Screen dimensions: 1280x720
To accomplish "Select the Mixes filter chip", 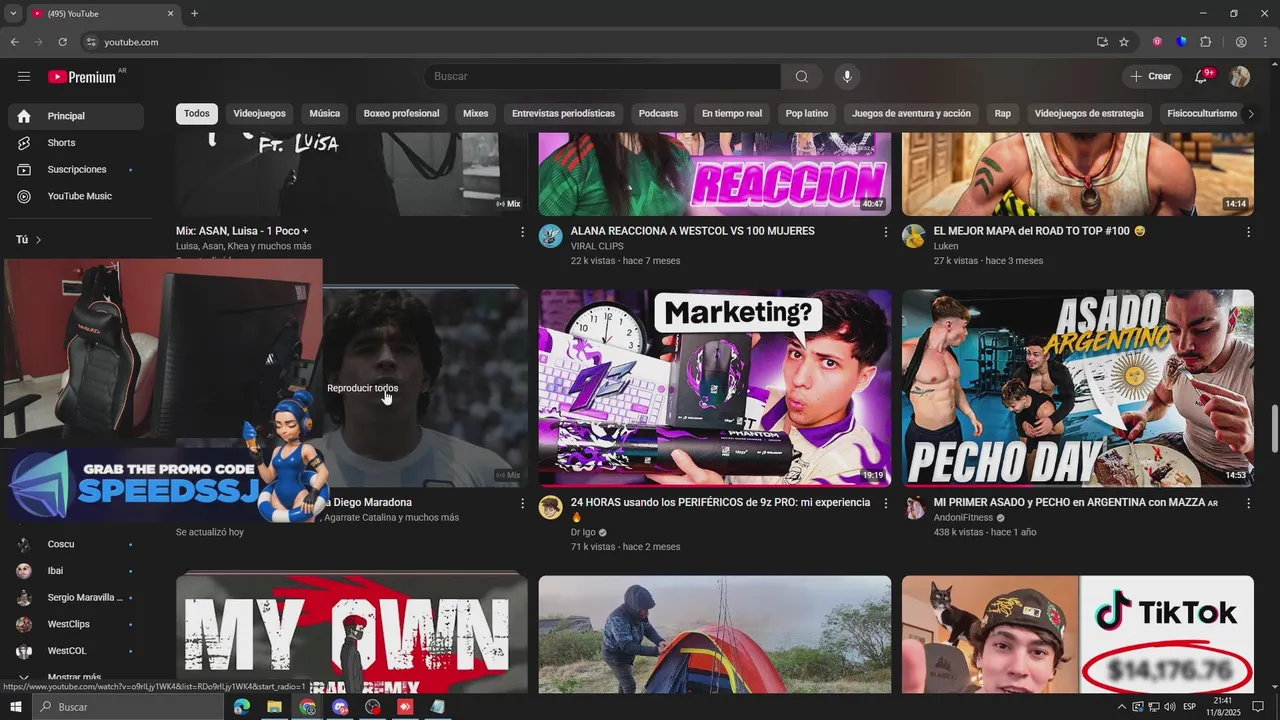I will tap(476, 114).
